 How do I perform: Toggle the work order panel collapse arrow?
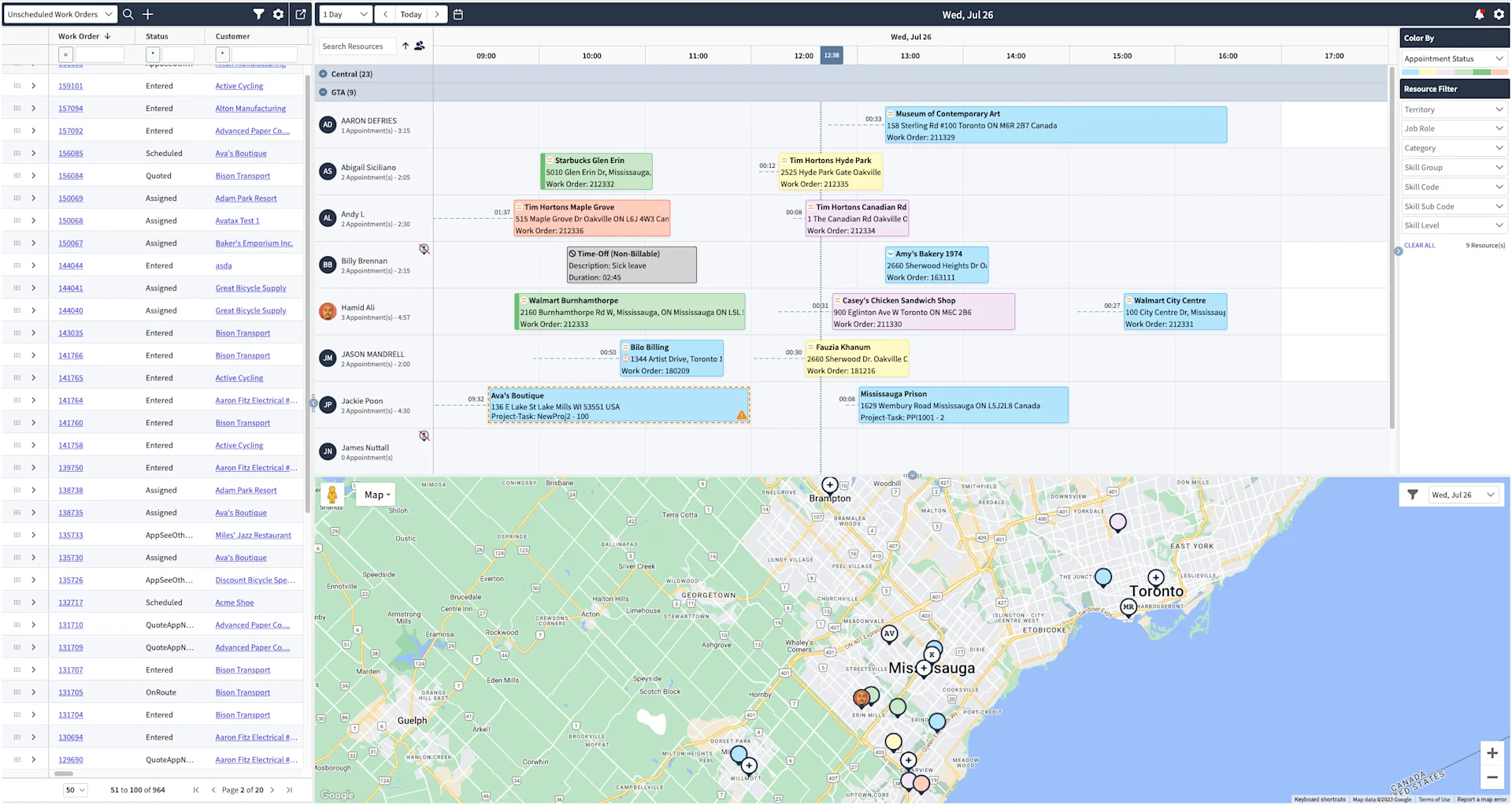tap(313, 403)
